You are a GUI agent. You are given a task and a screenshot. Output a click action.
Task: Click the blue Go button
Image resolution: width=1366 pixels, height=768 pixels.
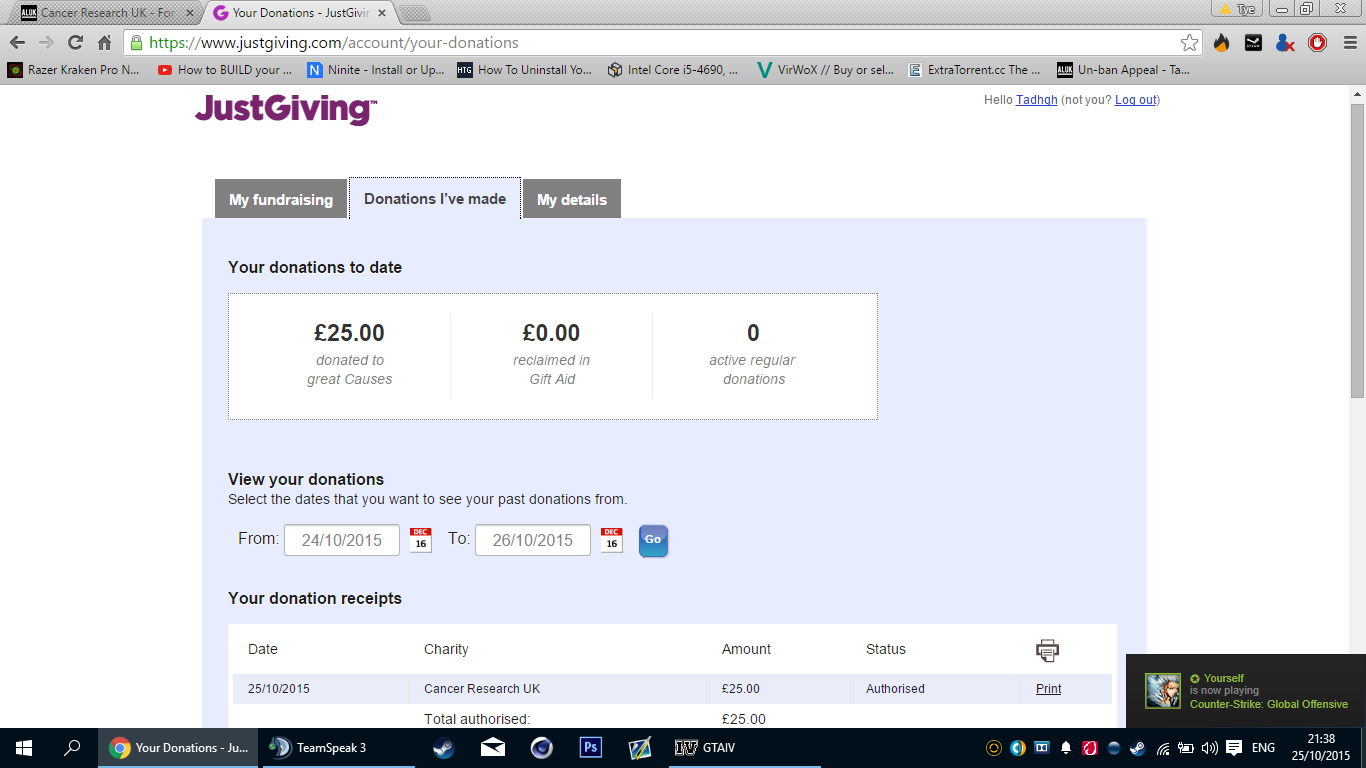point(653,540)
